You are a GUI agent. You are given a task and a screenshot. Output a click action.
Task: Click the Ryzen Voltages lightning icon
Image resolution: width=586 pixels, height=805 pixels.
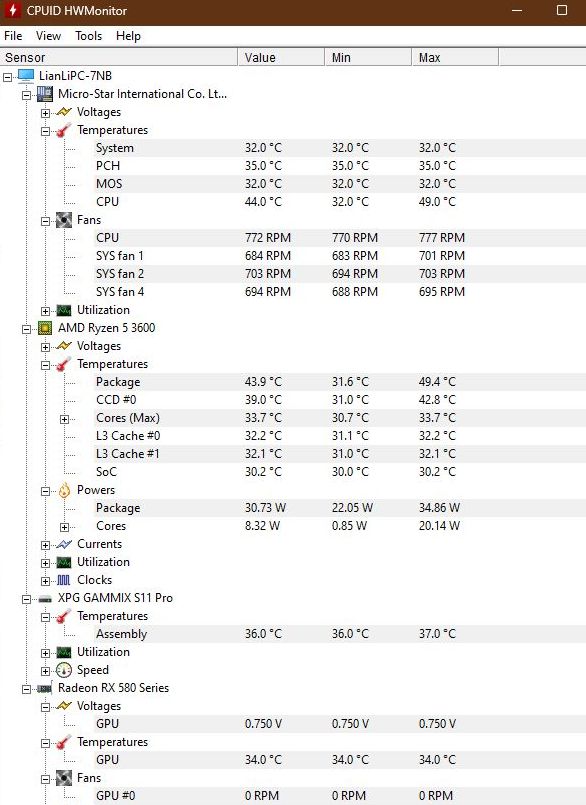[x=64, y=346]
